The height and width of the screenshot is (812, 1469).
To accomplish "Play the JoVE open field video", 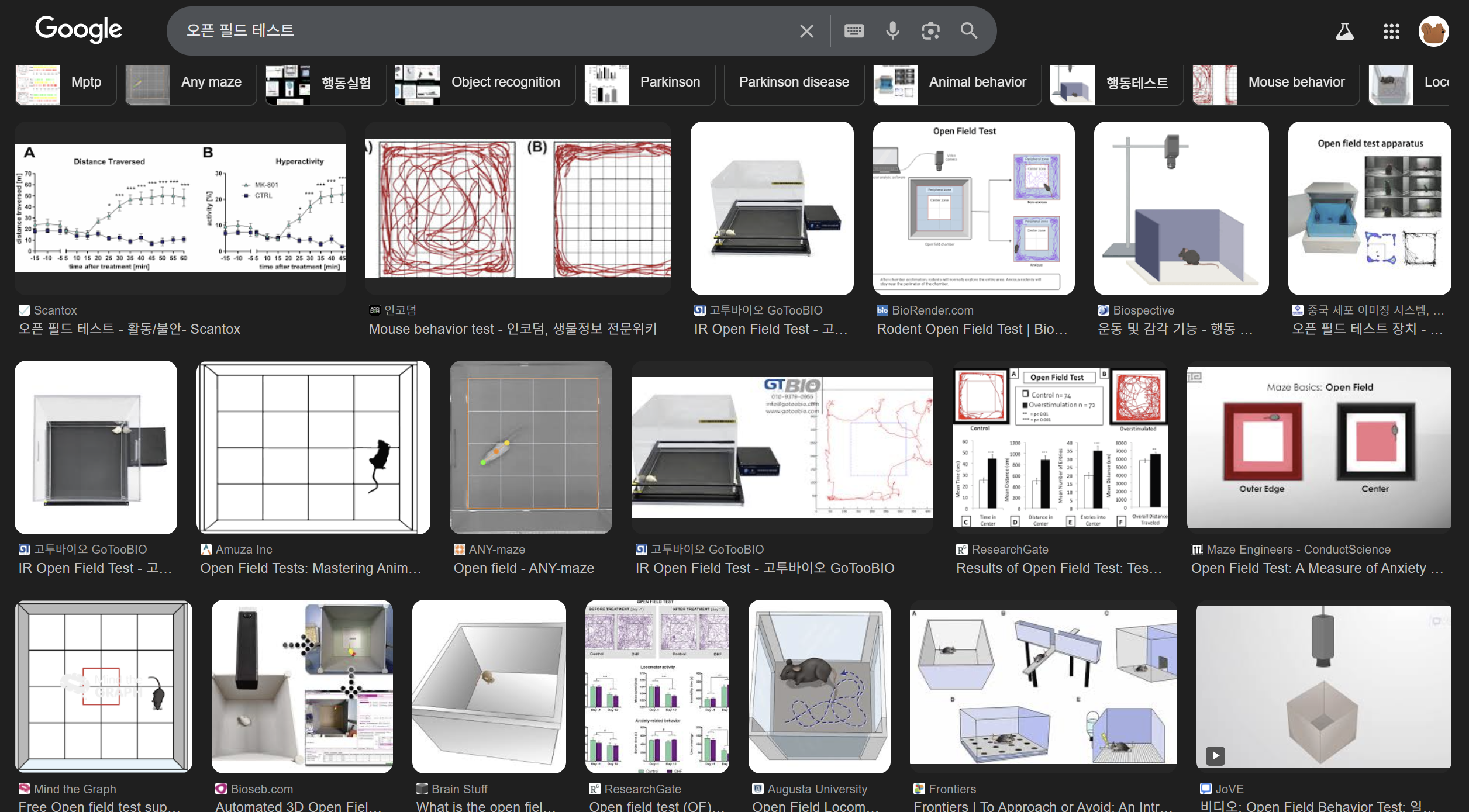I will pyautogui.click(x=1215, y=756).
